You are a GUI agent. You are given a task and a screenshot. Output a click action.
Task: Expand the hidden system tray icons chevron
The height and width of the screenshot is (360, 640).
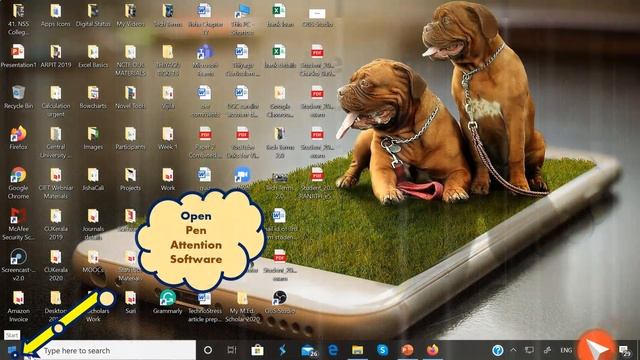tap(513, 350)
